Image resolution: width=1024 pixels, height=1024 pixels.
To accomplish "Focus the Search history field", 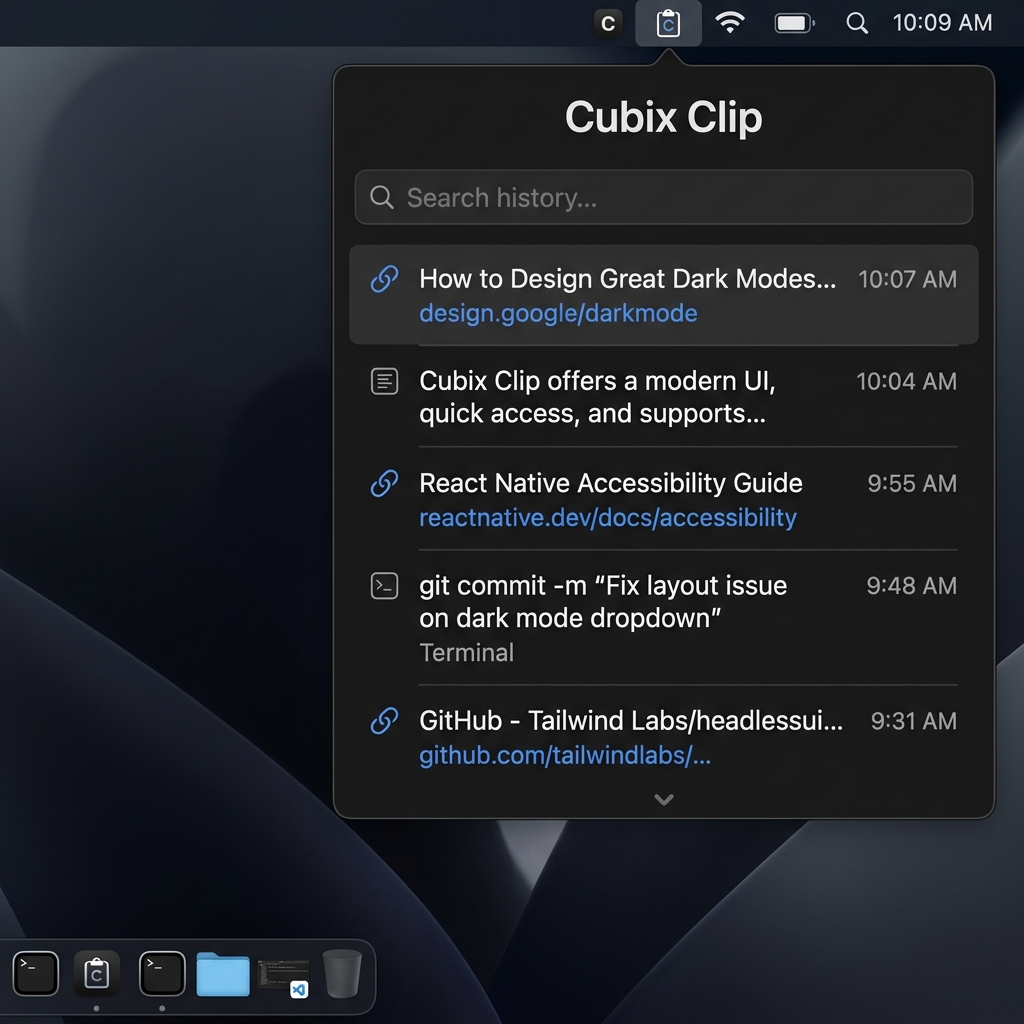I will coord(664,197).
